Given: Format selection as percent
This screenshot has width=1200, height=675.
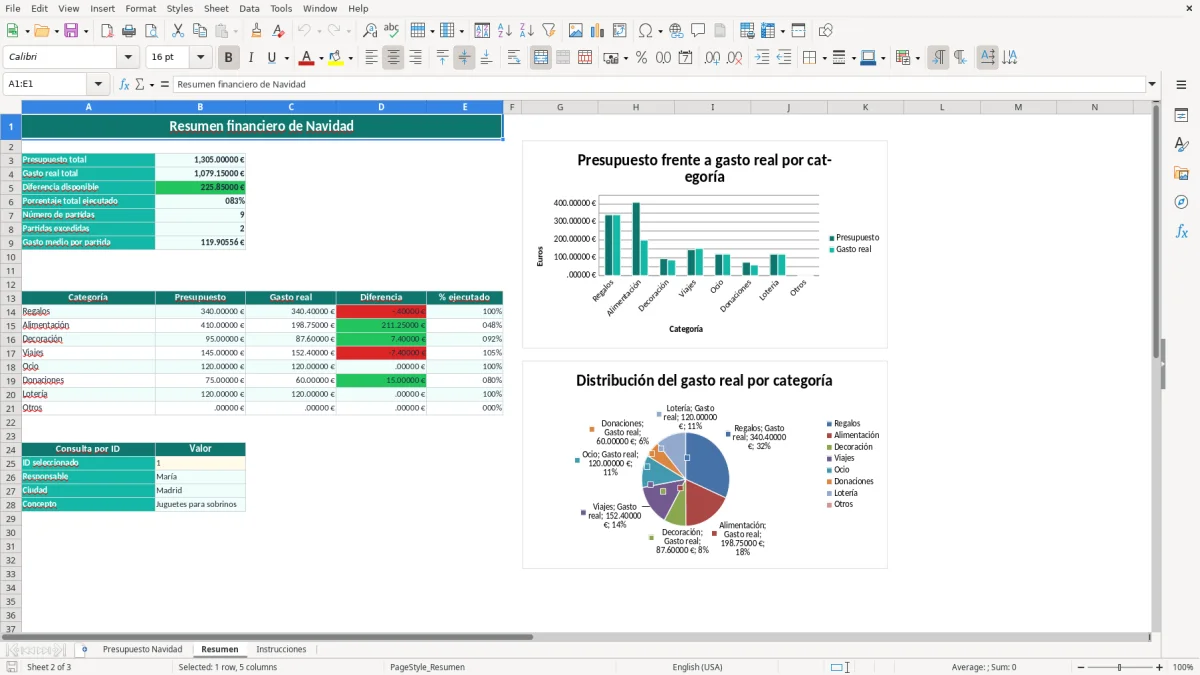Looking at the screenshot, I should 641,58.
